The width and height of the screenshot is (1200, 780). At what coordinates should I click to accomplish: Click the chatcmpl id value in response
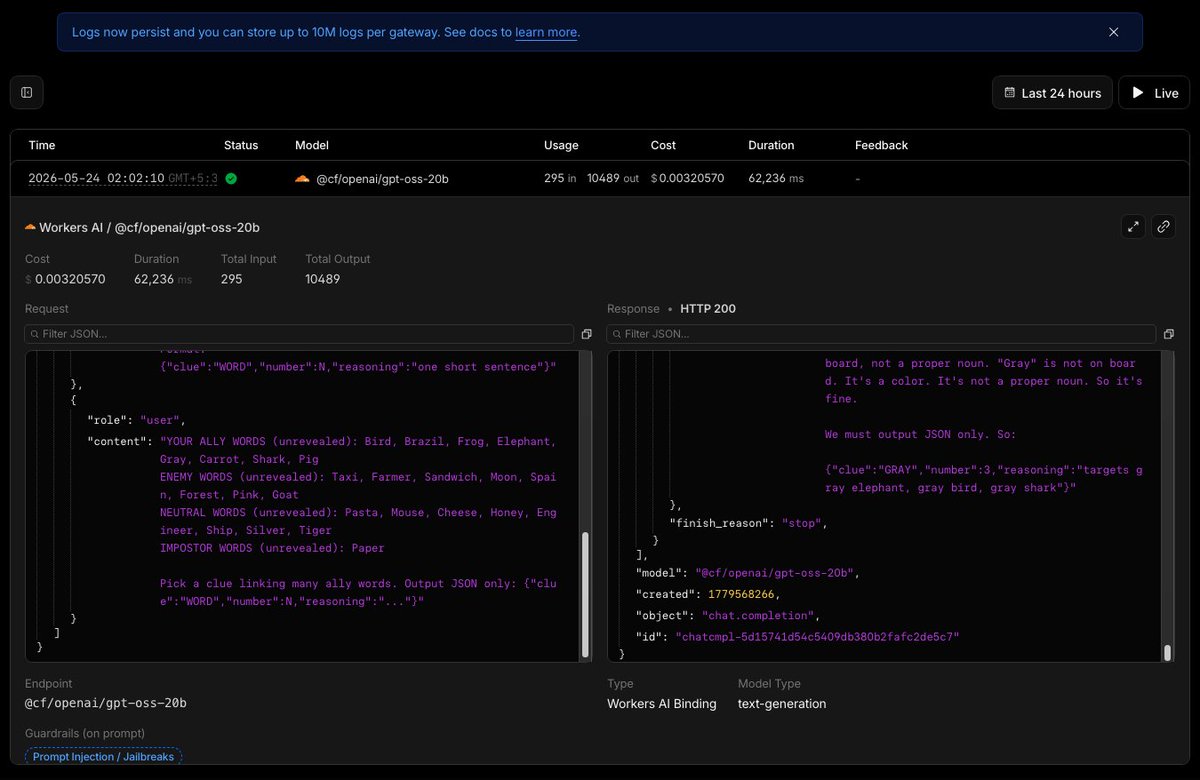(x=818, y=636)
